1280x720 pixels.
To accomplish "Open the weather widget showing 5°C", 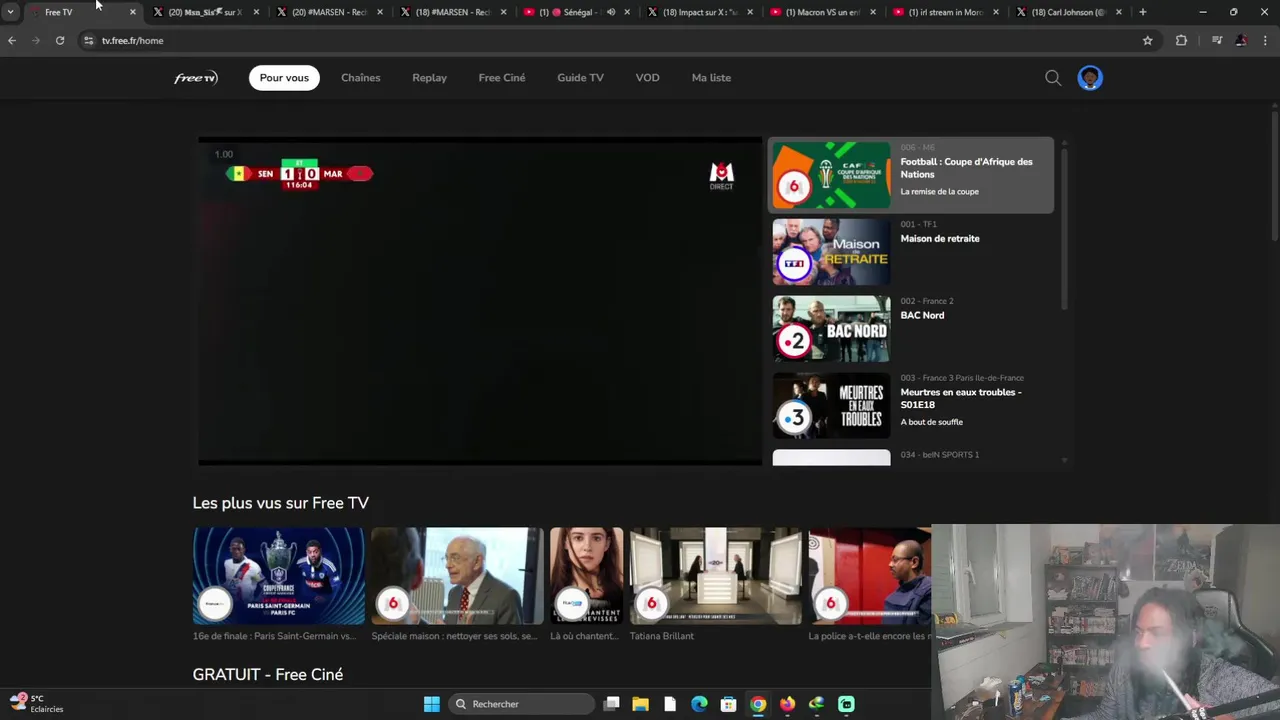I will coord(36,704).
